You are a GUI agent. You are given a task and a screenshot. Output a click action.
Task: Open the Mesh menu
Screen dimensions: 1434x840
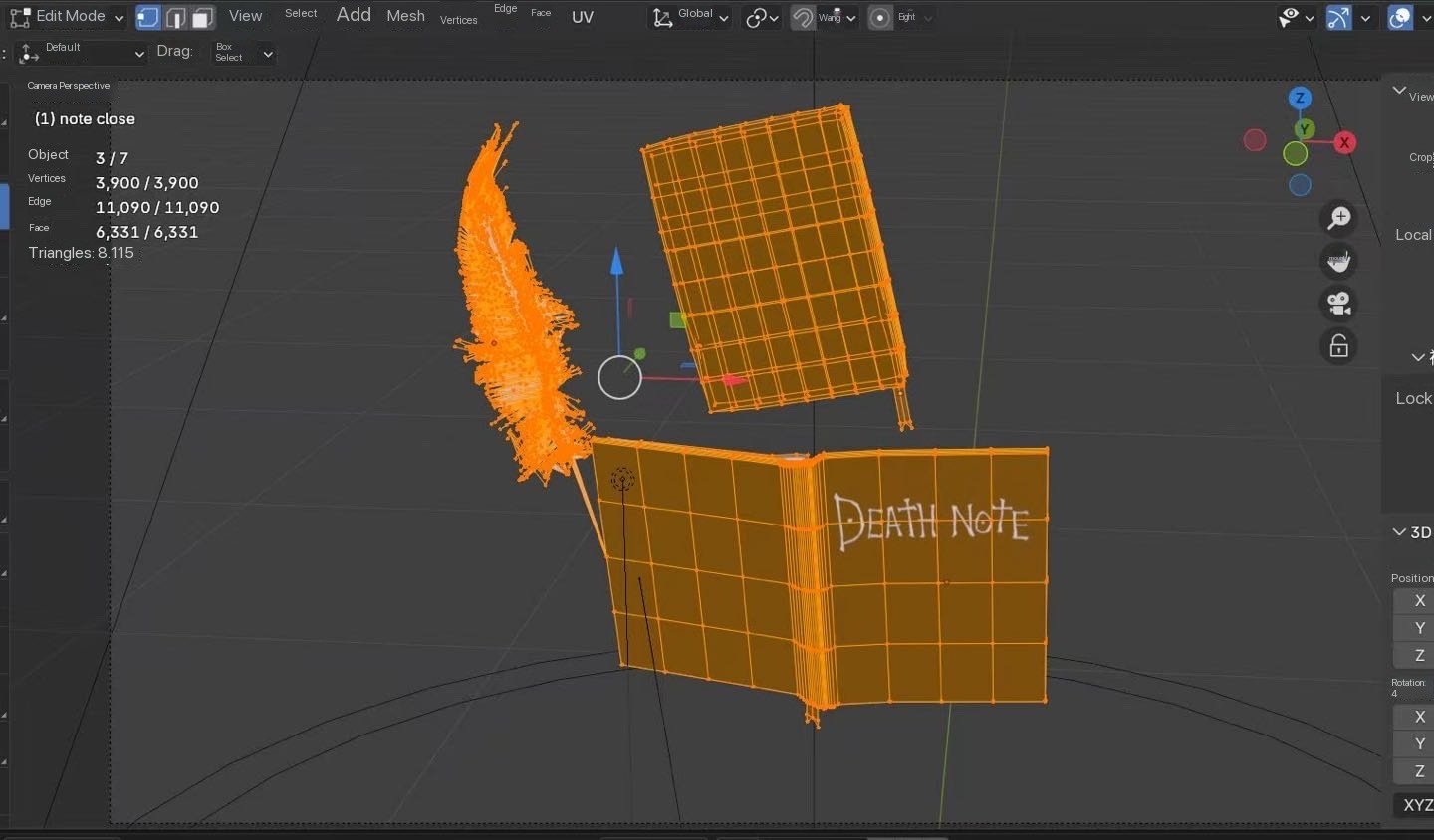[405, 16]
